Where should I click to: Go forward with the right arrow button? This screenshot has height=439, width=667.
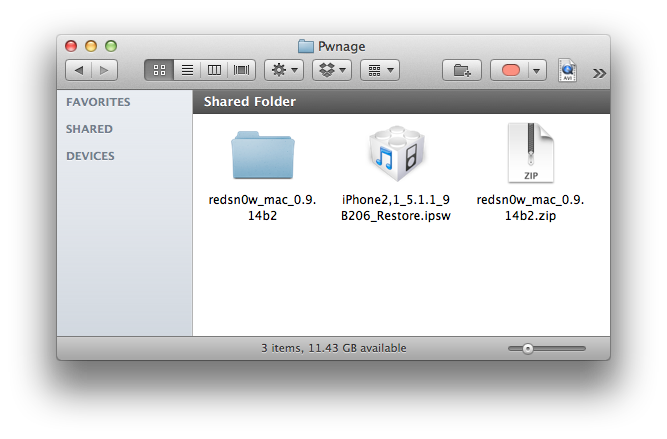point(104,70)
